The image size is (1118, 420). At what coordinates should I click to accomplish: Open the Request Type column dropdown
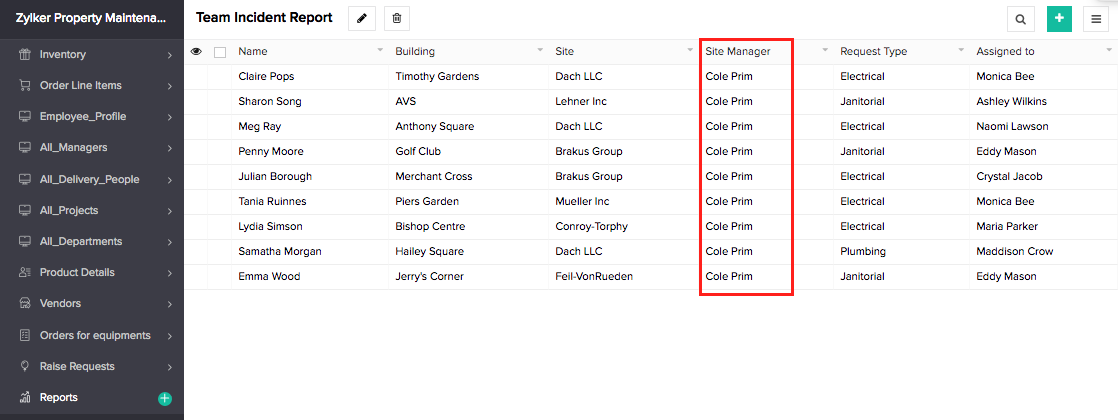pos(960,51)
